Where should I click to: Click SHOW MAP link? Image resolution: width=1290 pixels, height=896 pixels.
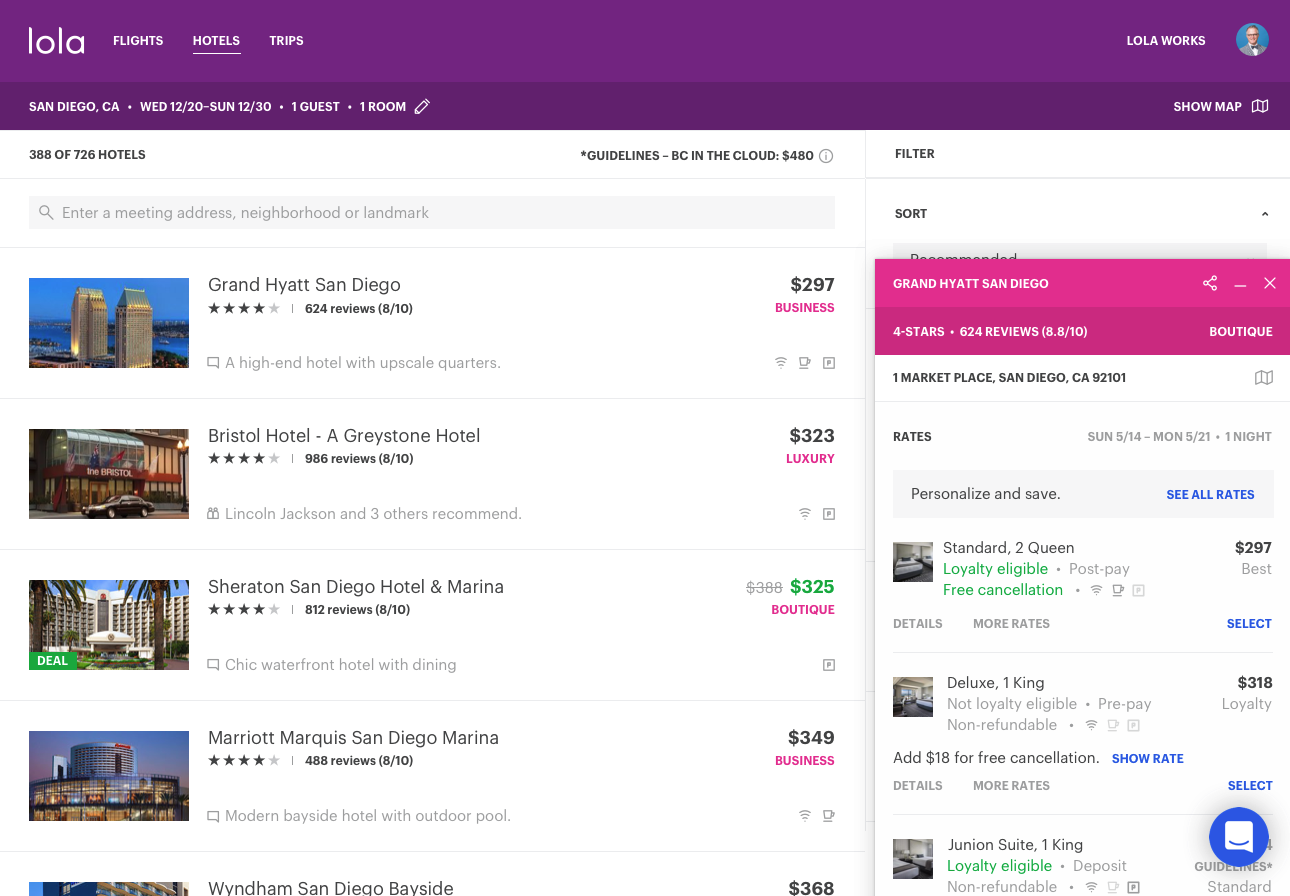pyautogui.click(x=1207, y=106)
